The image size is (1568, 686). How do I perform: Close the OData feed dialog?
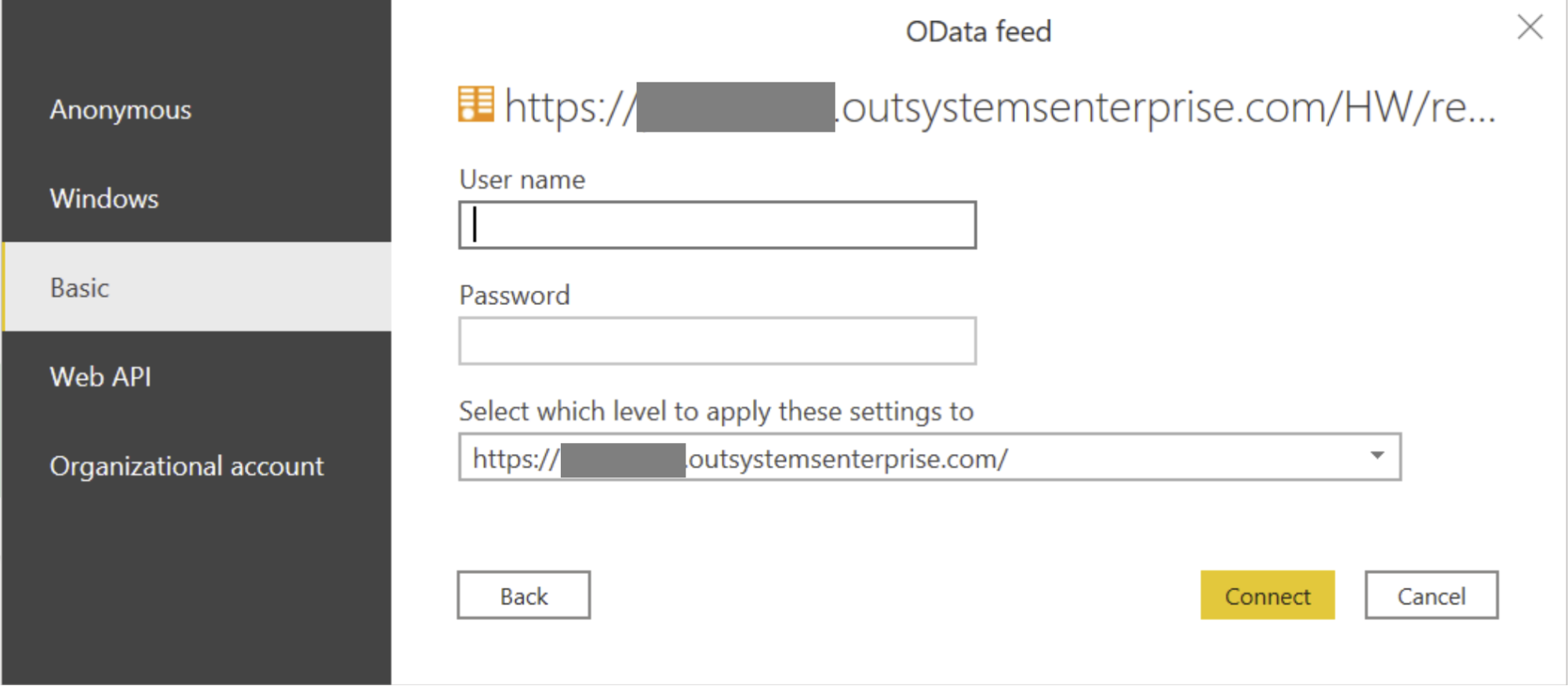click(1530, 27)
